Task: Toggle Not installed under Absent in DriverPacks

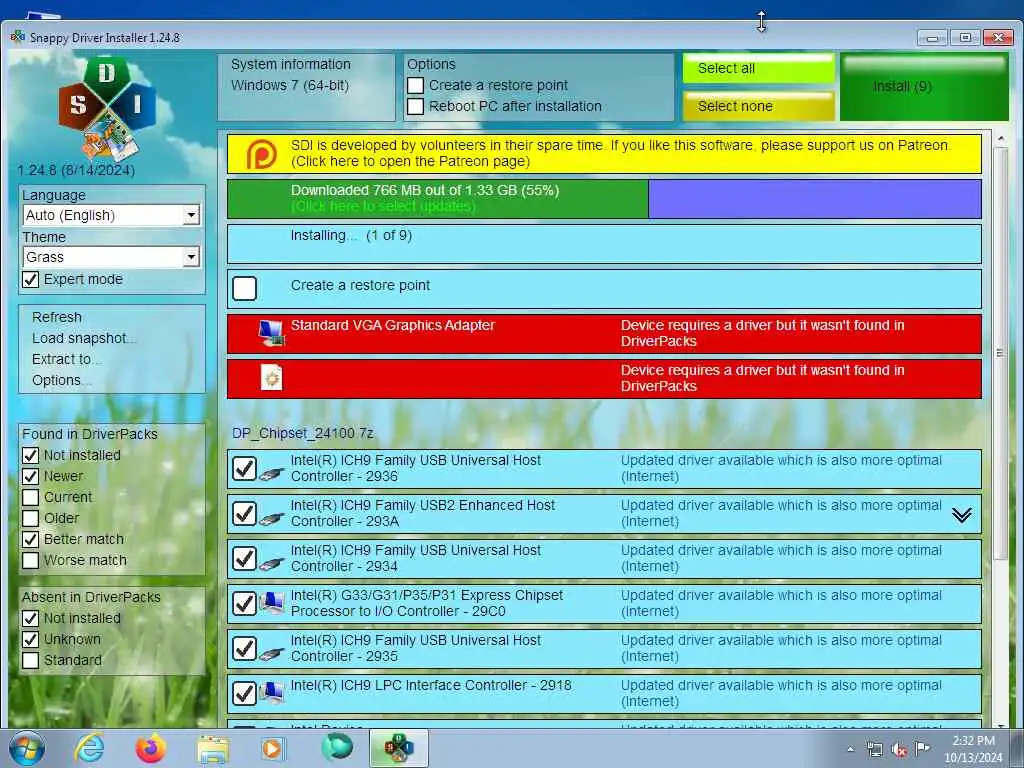Action: click(31, 618)
